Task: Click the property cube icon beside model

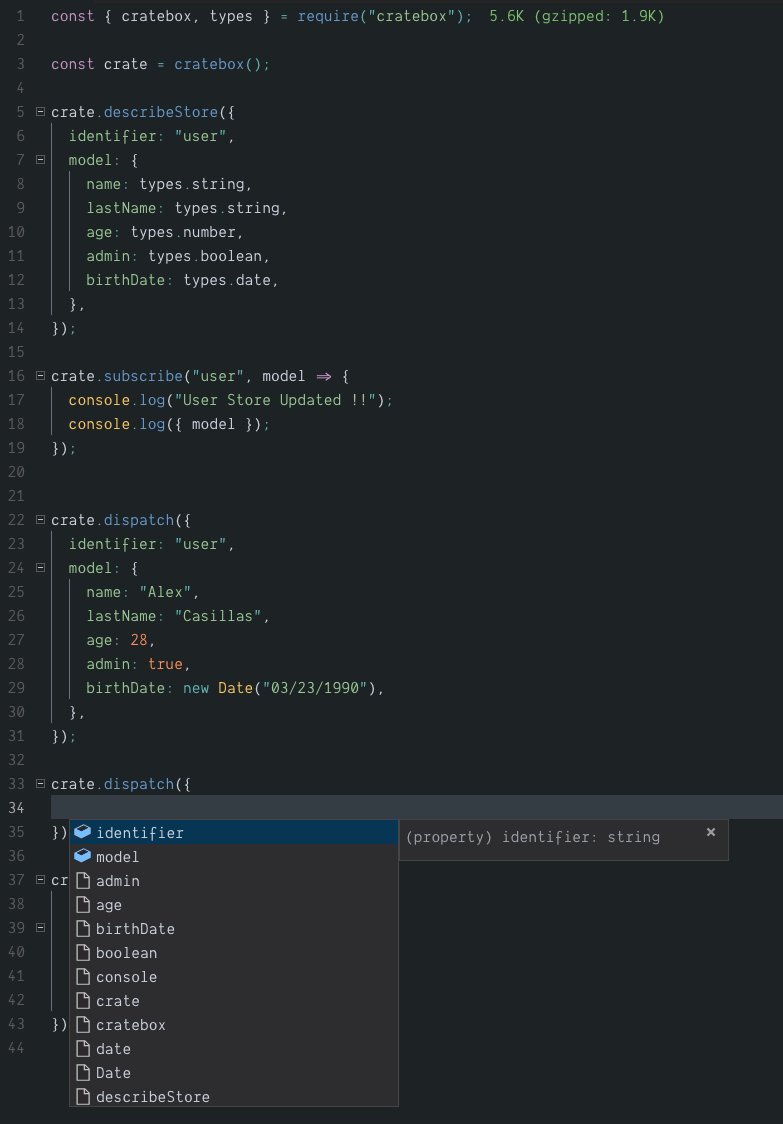Action: click(83, 856)
